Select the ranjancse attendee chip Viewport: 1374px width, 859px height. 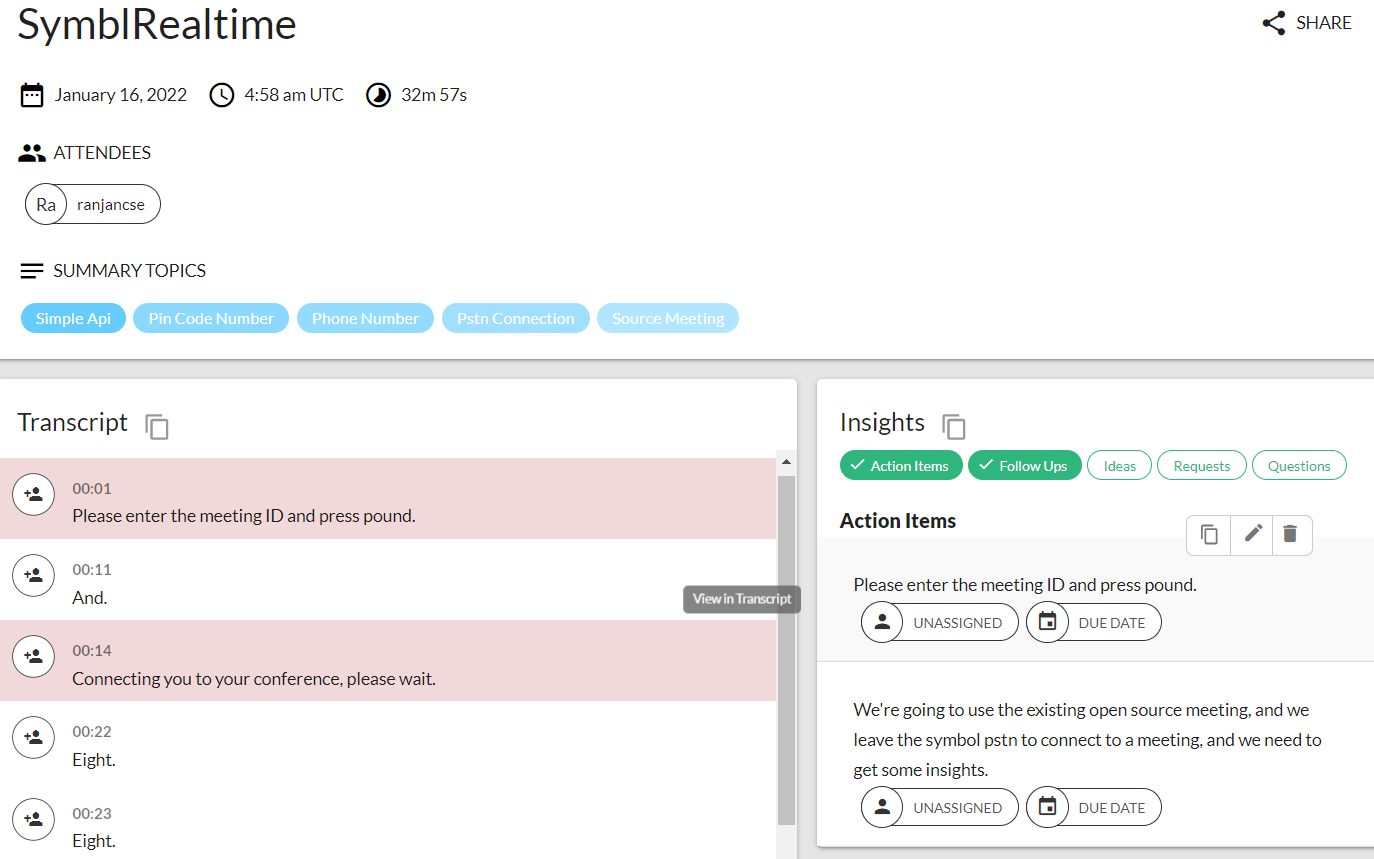tap(92, 203)
